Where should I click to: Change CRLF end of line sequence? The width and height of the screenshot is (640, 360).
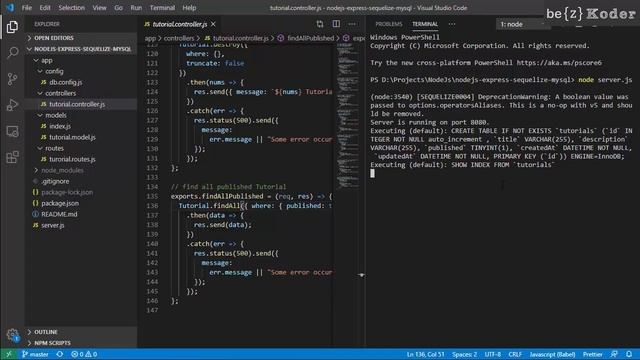515,354
